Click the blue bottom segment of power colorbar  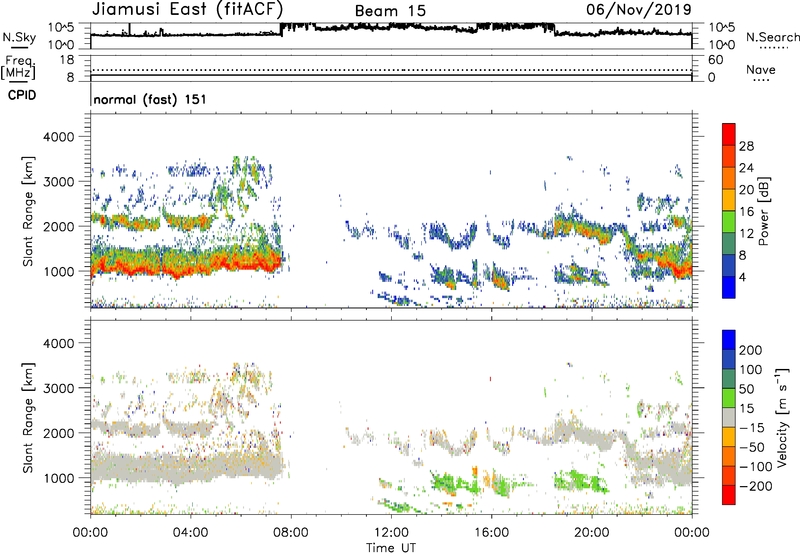pyautogui.click(x=729, y=287)
